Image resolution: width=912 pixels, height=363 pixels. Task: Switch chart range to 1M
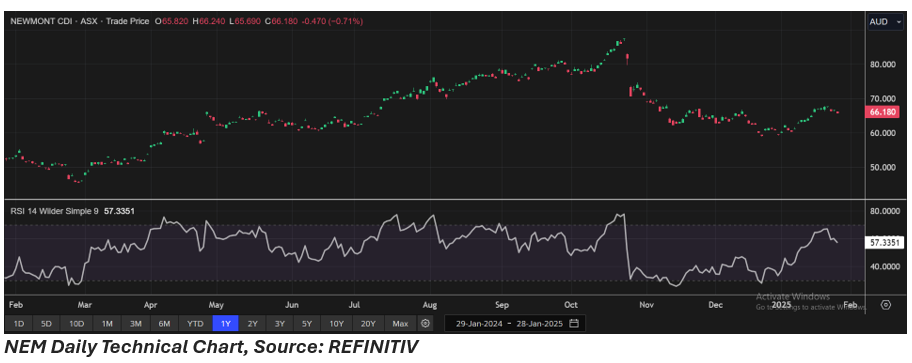tap(107, 323)
